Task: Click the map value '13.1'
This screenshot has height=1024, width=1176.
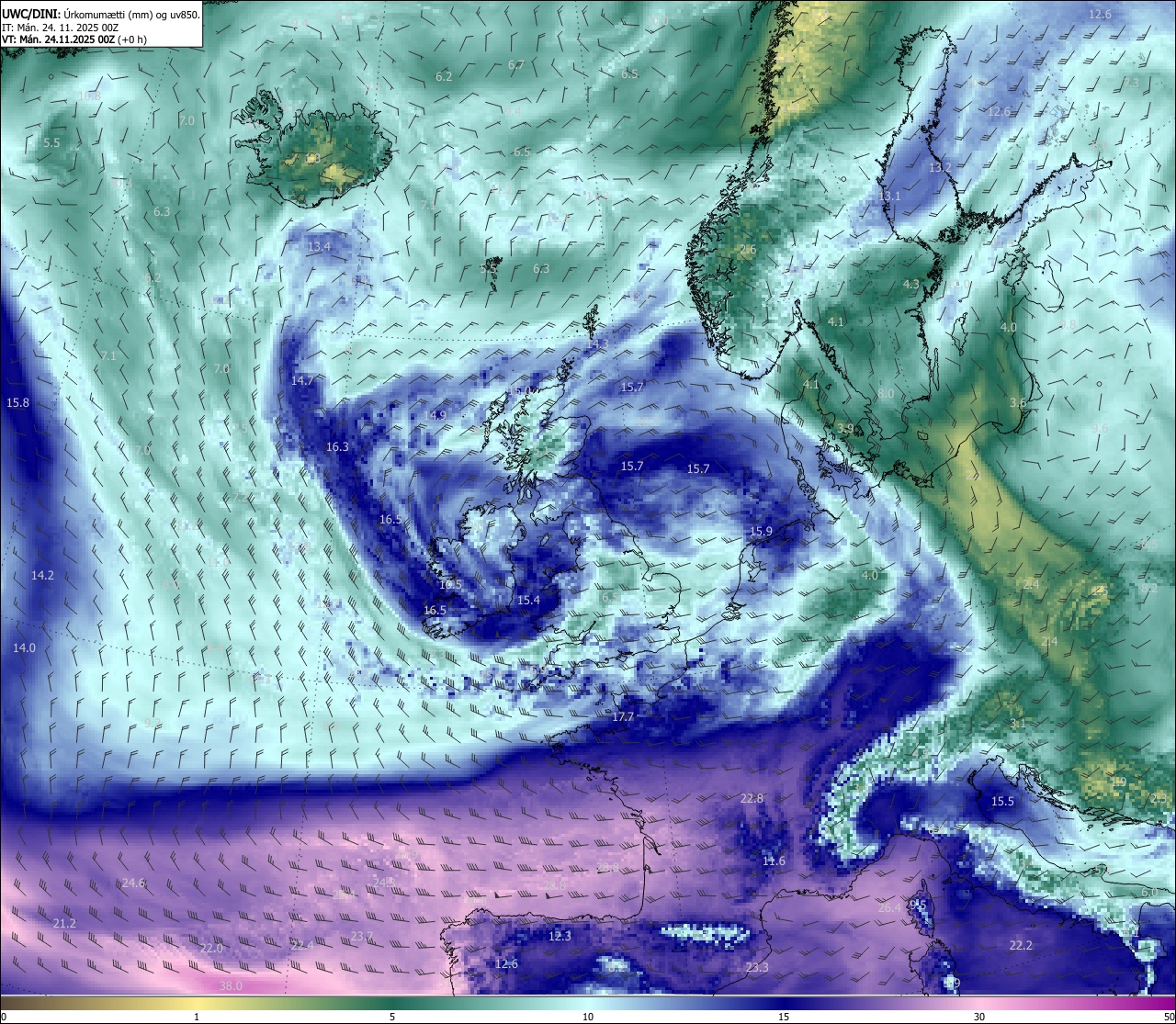Action: [889, 197]
